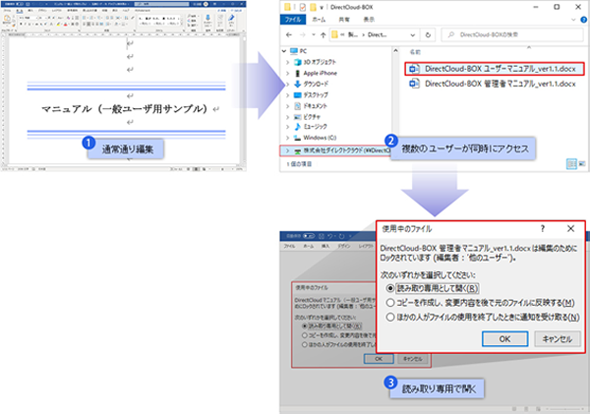This screenshot has height=414, width=590.
Task: Select コピーを作成 radio in the dimmed background dialog
Action: tap(304, 335)
